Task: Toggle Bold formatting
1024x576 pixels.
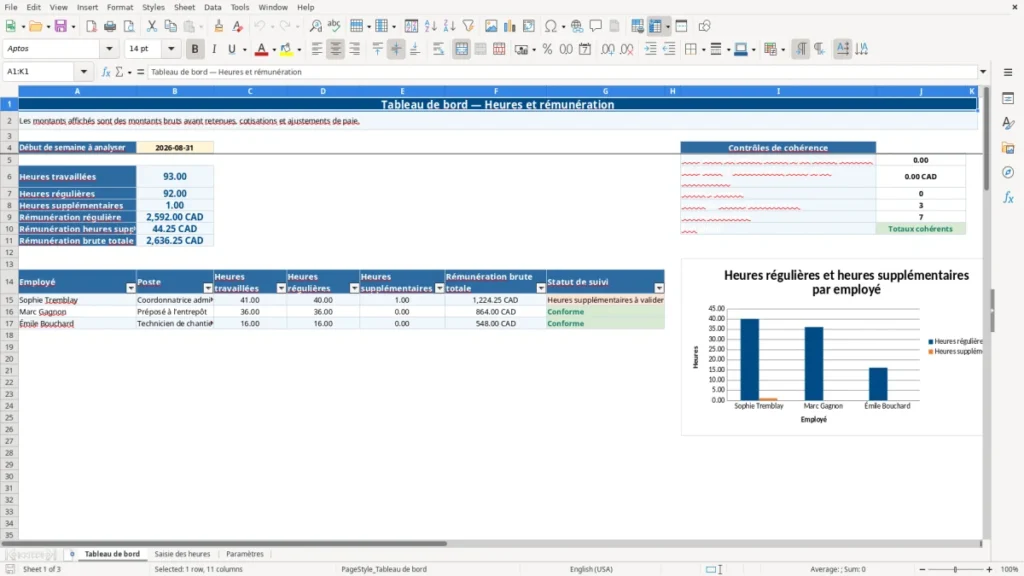Action: coord(195,49)
